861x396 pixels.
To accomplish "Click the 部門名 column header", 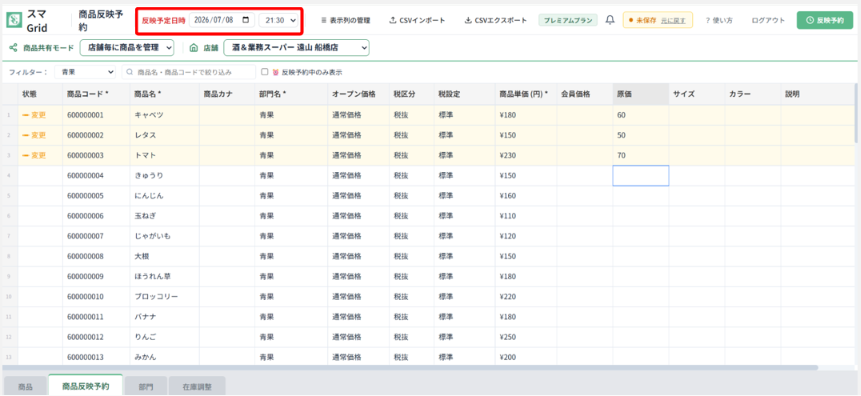I will pyautogui.click(x=291, y=94).
